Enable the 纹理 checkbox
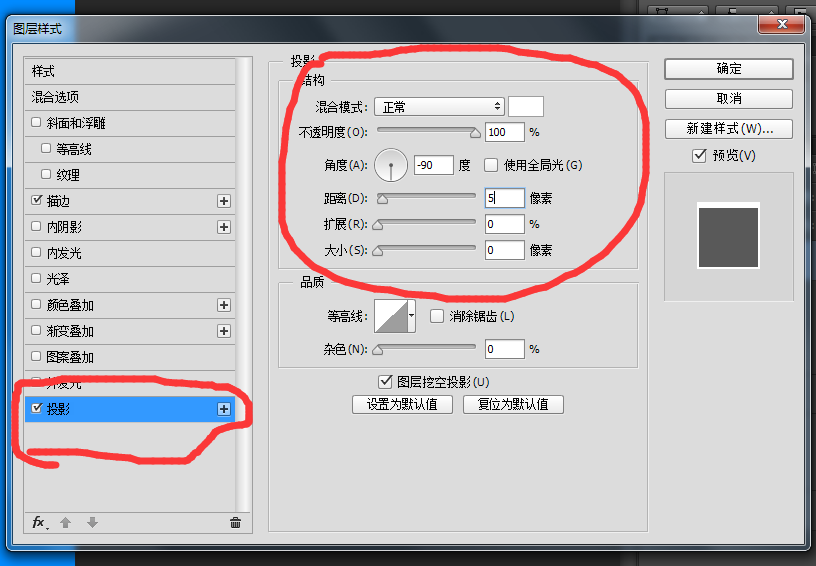Image resolution: width=816 pixels, height=566 pixels. [x=46, y=174]
